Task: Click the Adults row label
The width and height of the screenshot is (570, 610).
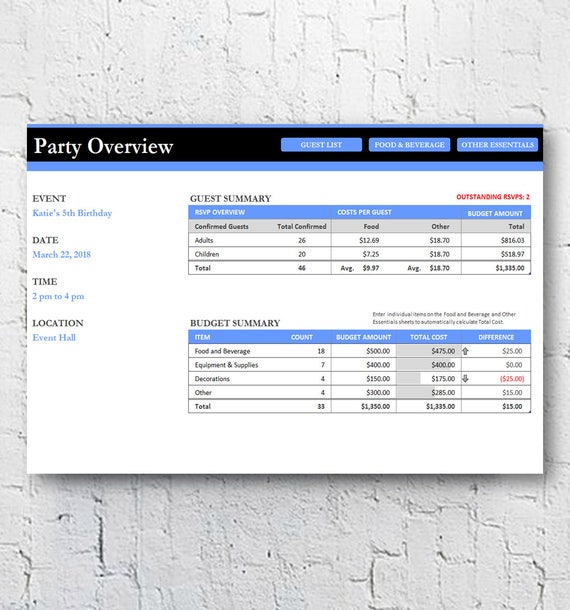Action: pos(204,240)
